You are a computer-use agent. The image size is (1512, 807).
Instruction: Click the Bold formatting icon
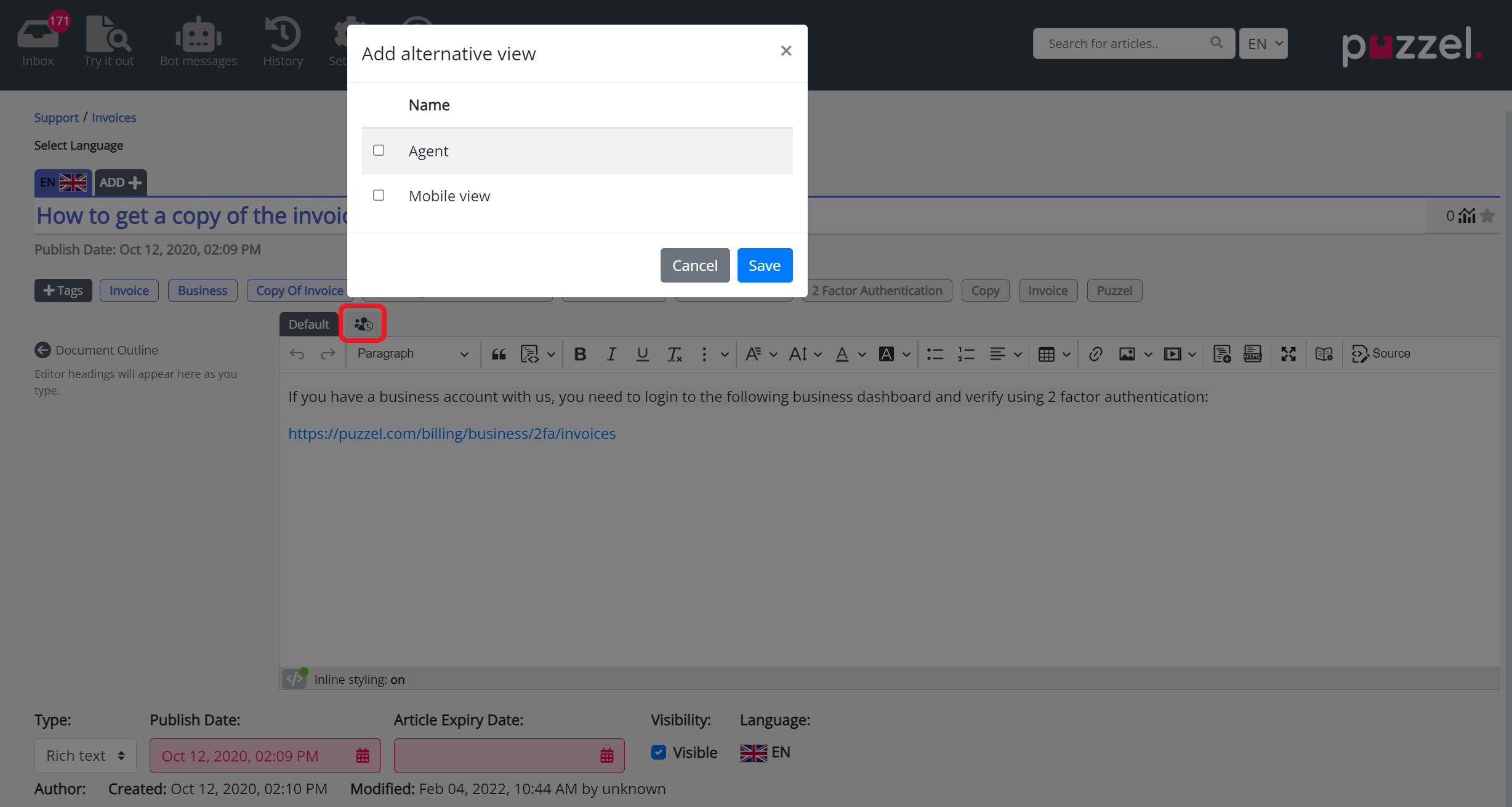579,354
